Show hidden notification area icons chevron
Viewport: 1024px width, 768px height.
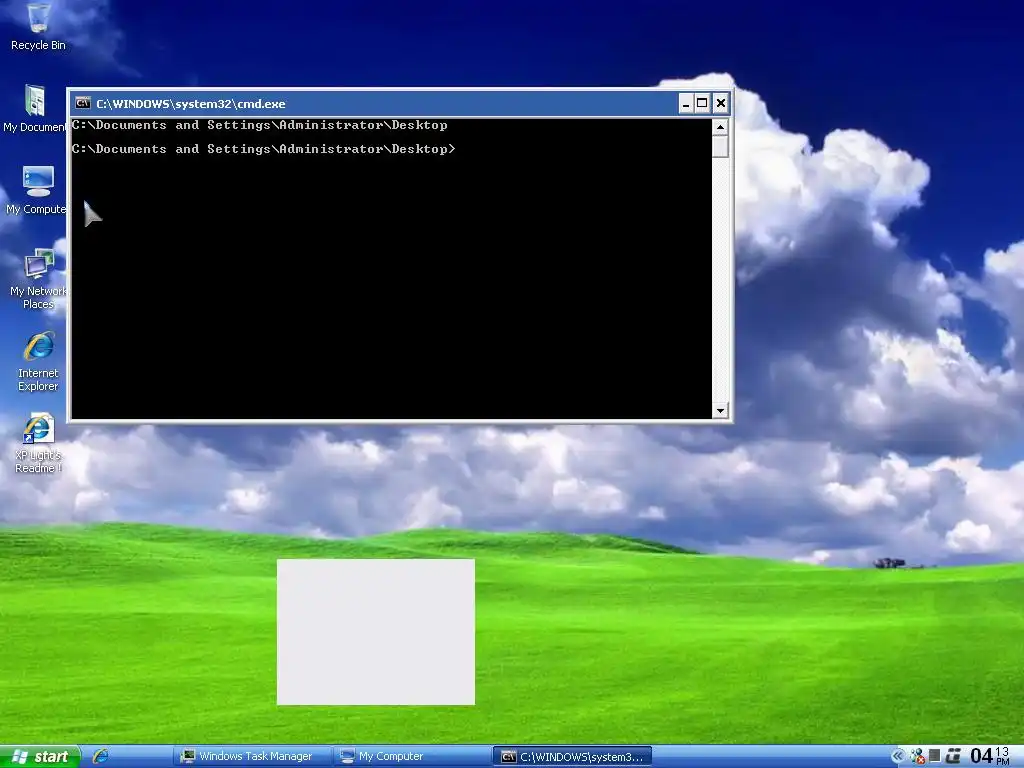tap(898, 756)
